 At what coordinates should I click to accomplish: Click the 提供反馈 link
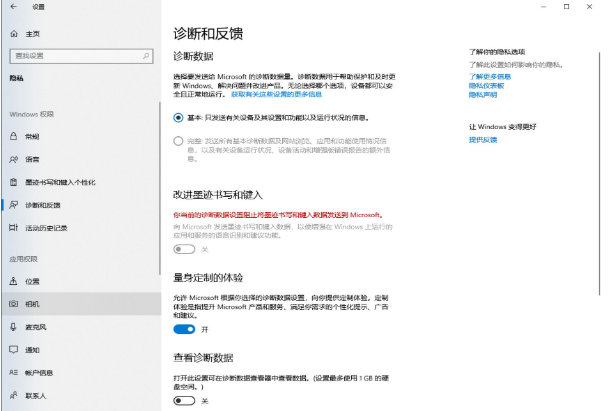point(483,140)
